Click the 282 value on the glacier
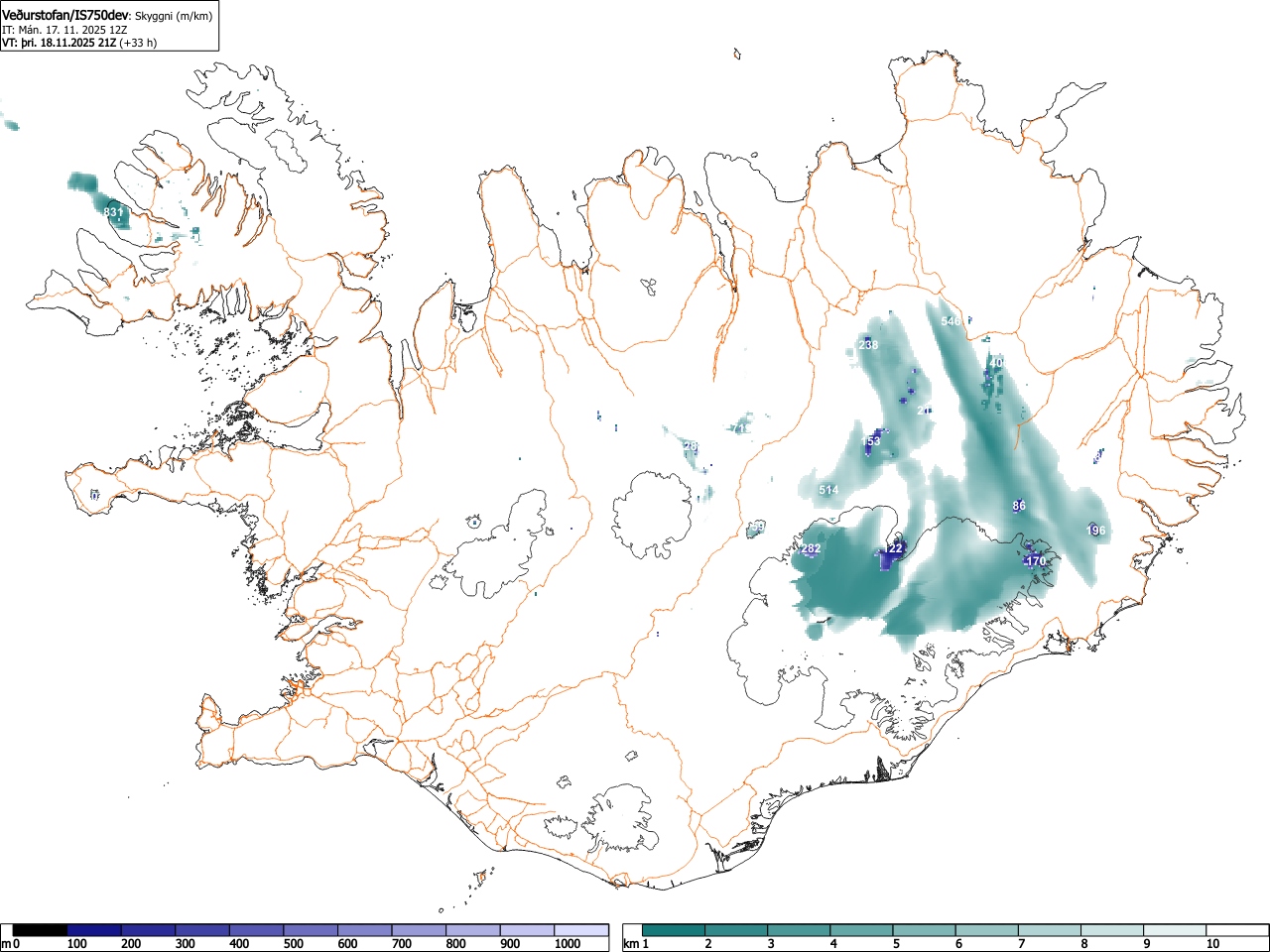This screenshot has width=1270, height=952. coord(811,548)
